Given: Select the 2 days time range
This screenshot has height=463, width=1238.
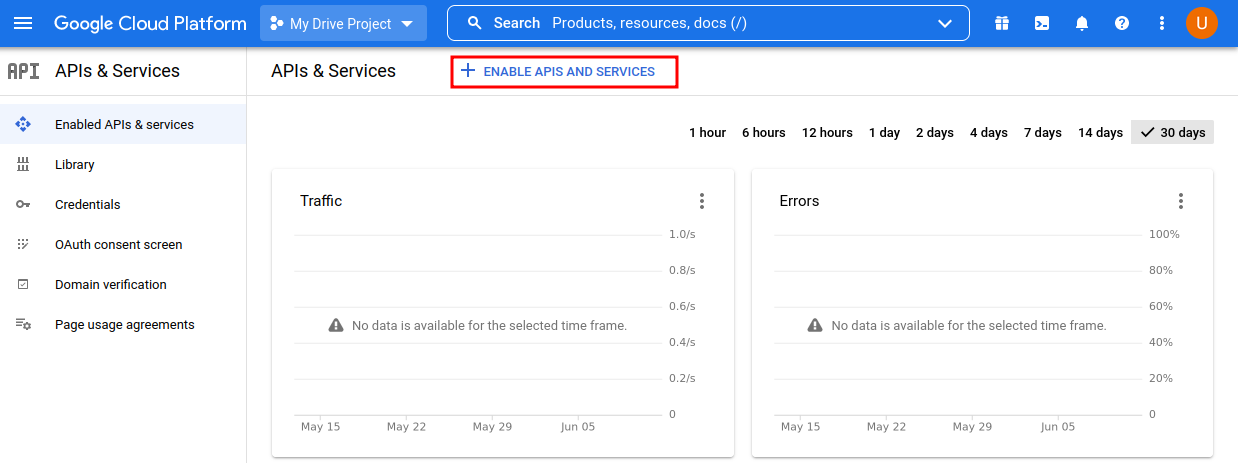Looking at the screenshot, I should click(x=934, y=132).
